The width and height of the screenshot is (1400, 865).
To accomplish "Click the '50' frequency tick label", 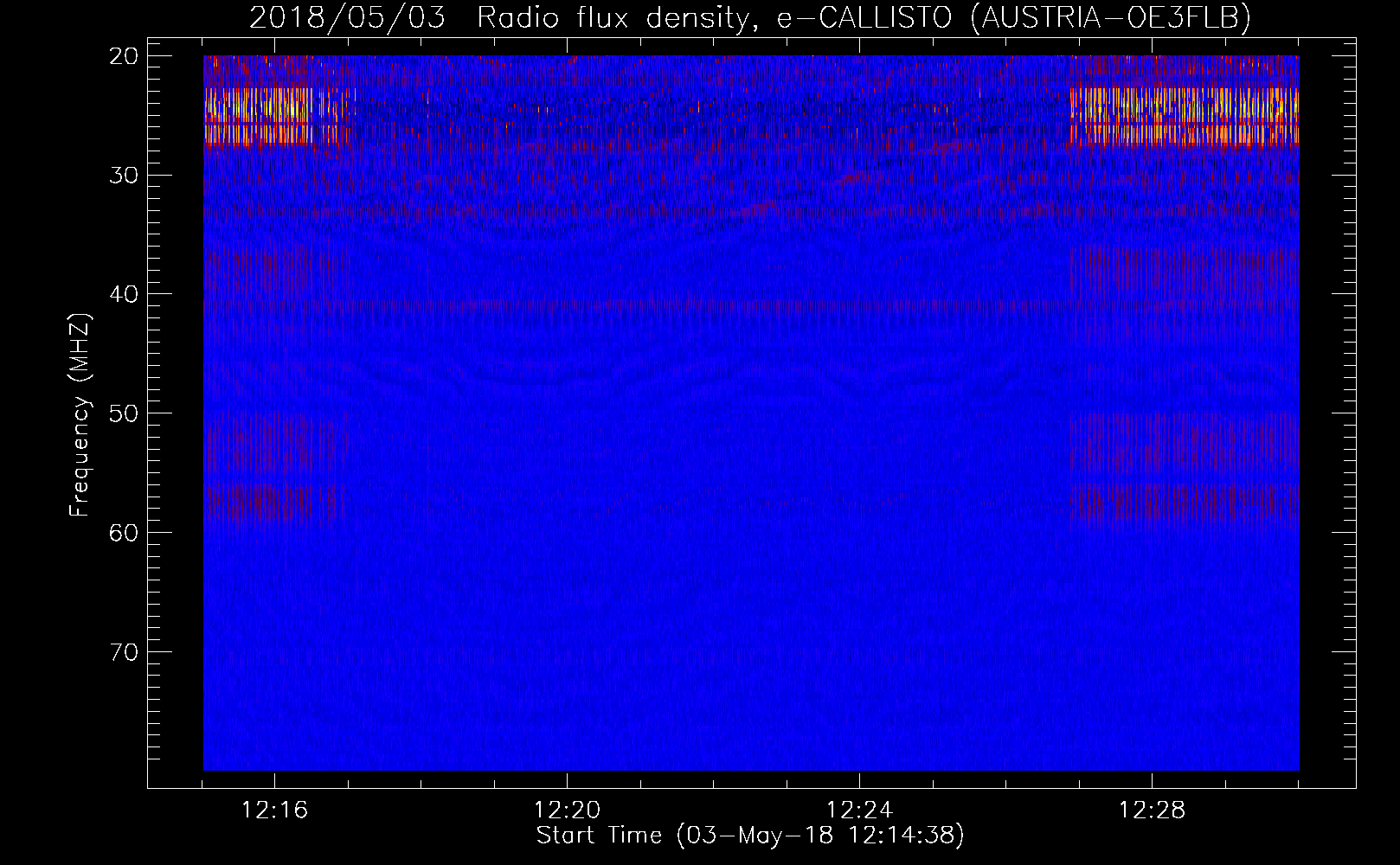I will (x=124, y=413).
